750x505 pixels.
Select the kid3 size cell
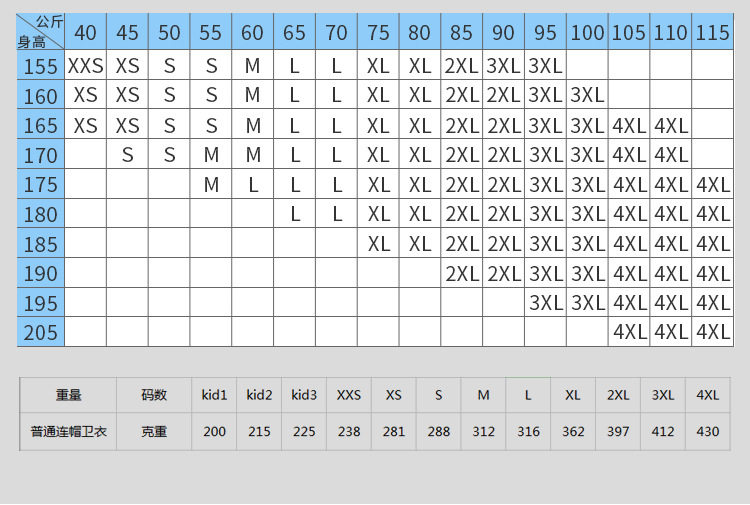point(304,395)
